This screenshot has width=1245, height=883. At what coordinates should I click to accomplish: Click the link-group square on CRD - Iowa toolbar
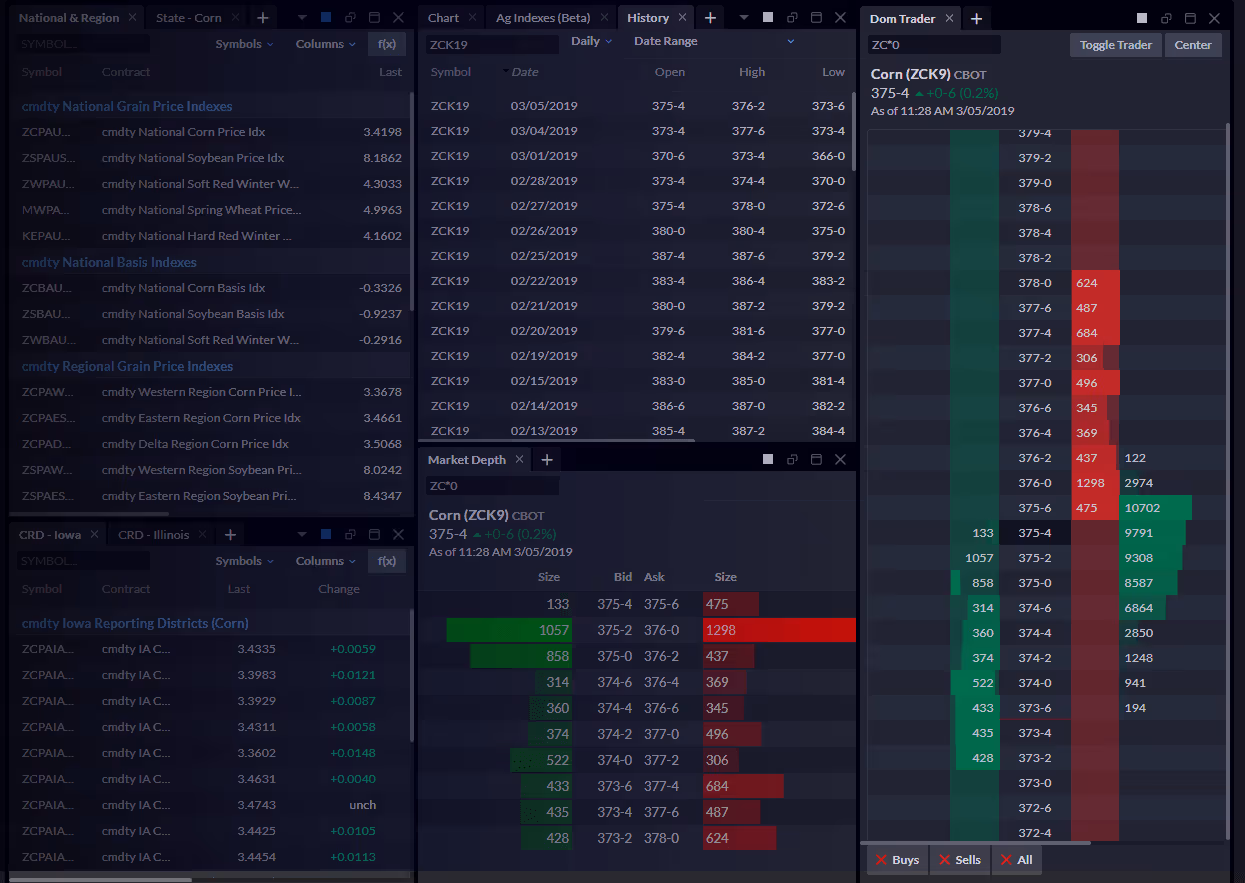324,534
